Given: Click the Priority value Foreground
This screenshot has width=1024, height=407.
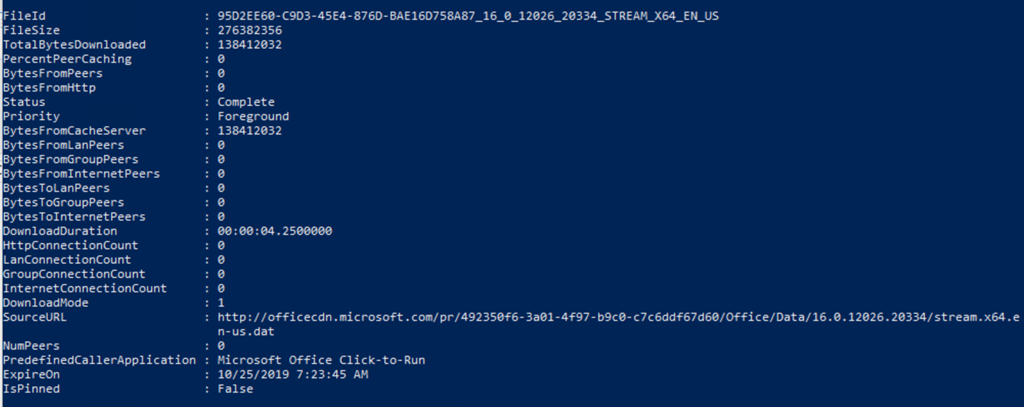Looking at the screenshot, I should (x=253, y=116).
